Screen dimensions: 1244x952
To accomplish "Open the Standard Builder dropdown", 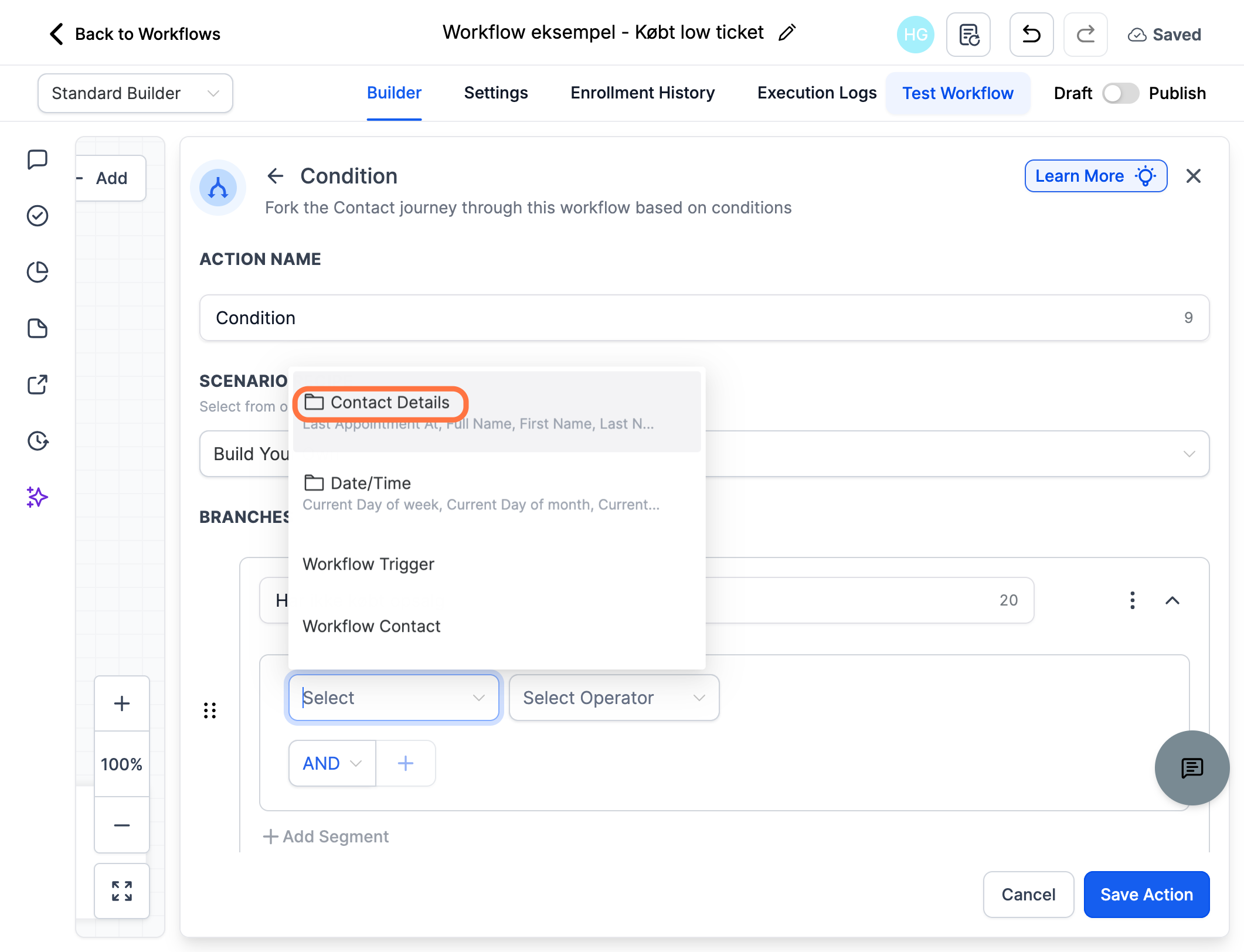I will click(135, 93).
